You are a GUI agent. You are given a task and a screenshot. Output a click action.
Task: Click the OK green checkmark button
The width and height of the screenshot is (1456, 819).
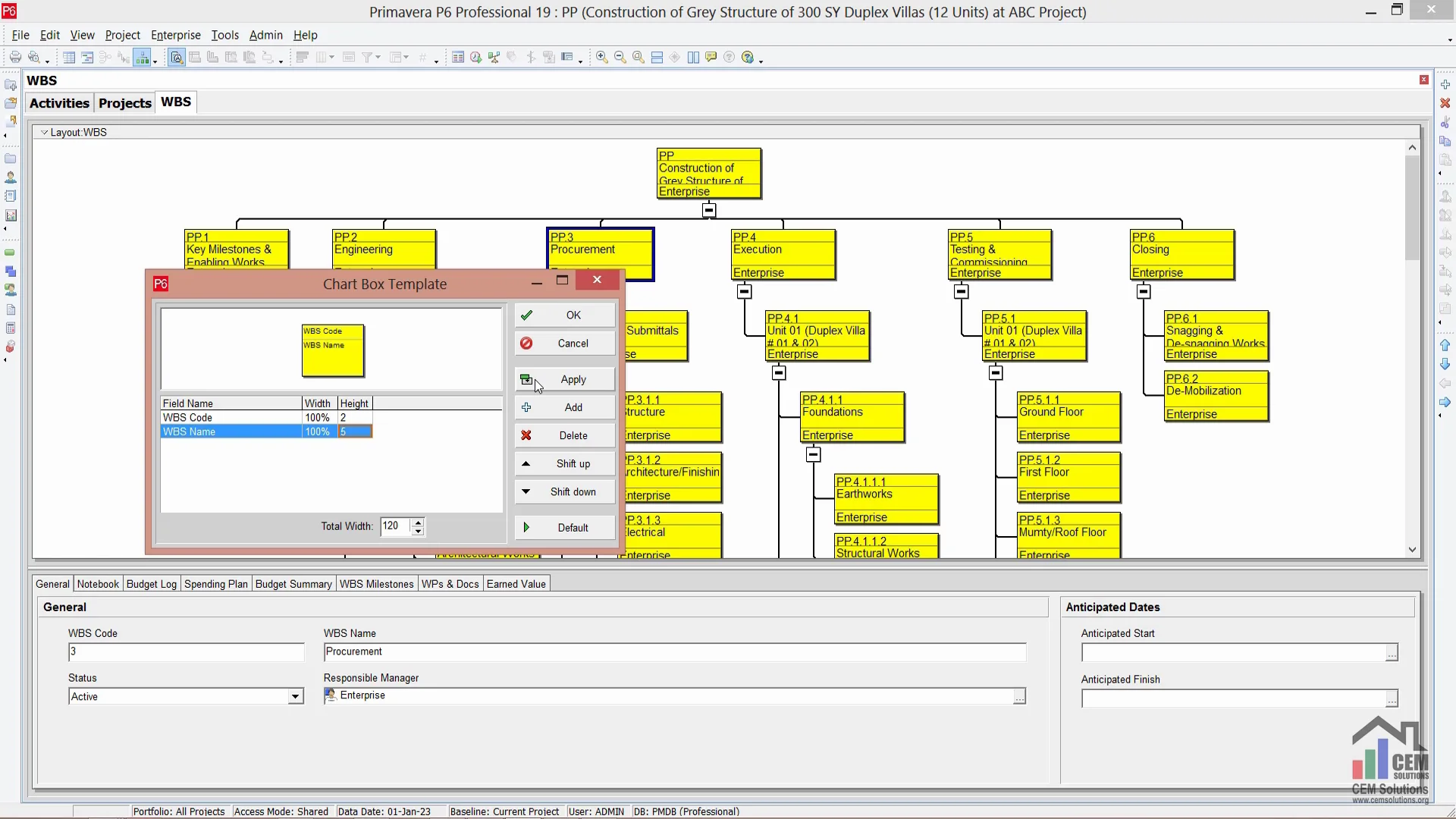tap(564, 314)
